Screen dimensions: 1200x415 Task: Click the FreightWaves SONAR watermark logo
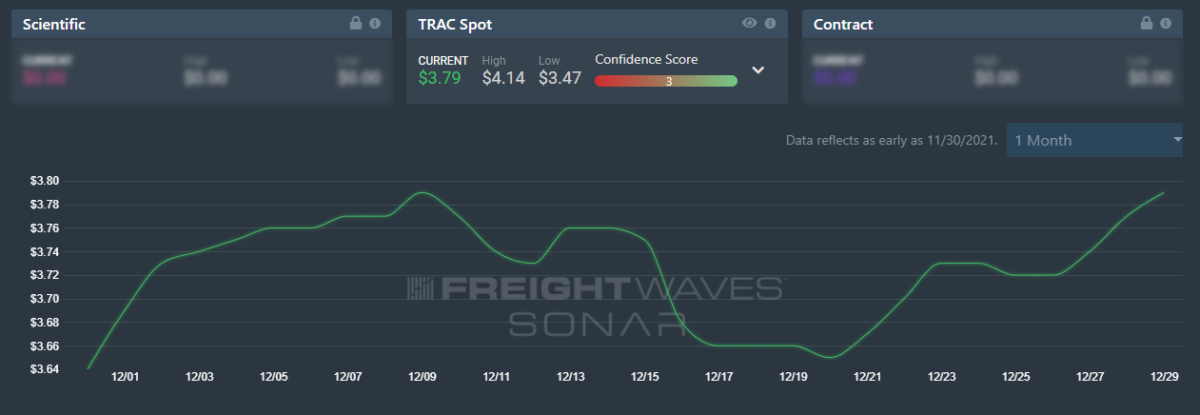click(596, 305)
